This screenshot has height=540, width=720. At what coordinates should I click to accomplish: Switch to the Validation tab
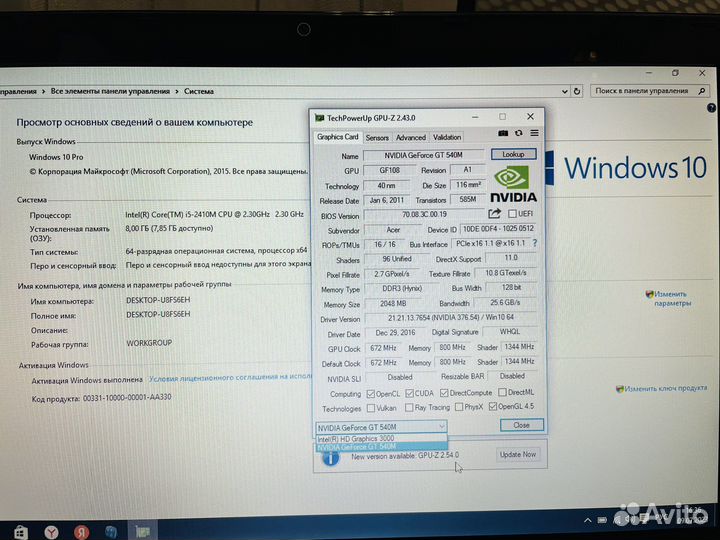pyautogui.click(x=447, y=137)
